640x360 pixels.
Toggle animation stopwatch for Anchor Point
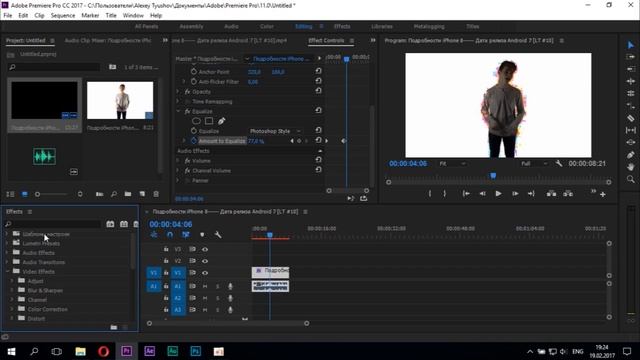click(194, 71)
